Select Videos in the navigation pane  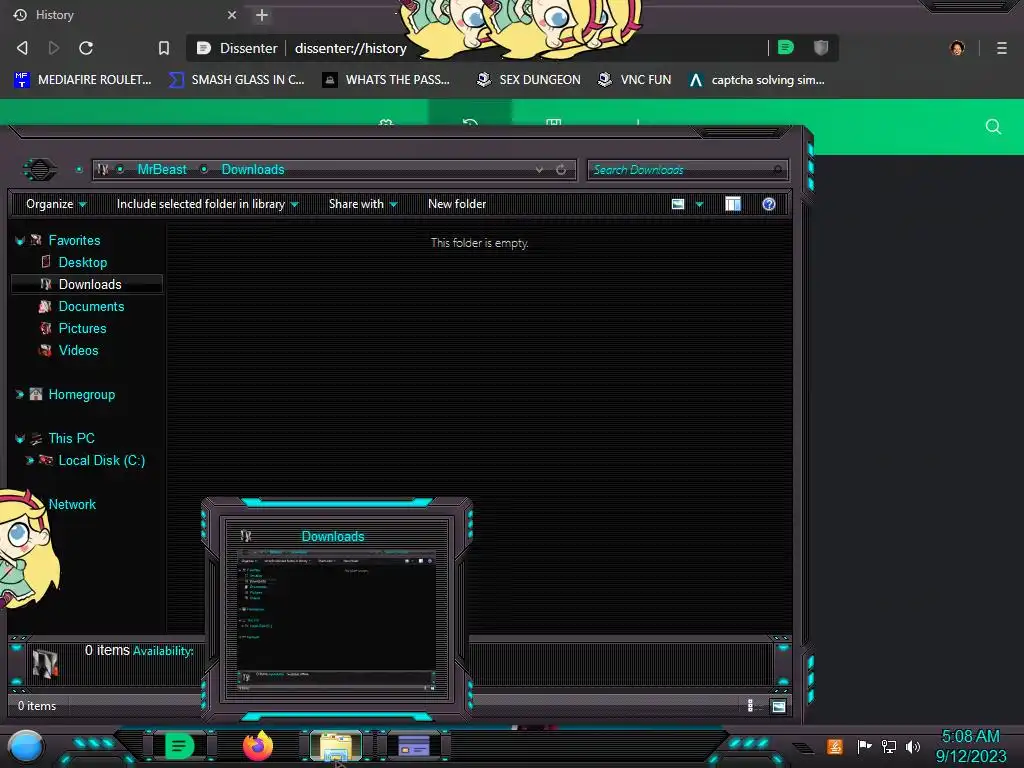(78, 351)
